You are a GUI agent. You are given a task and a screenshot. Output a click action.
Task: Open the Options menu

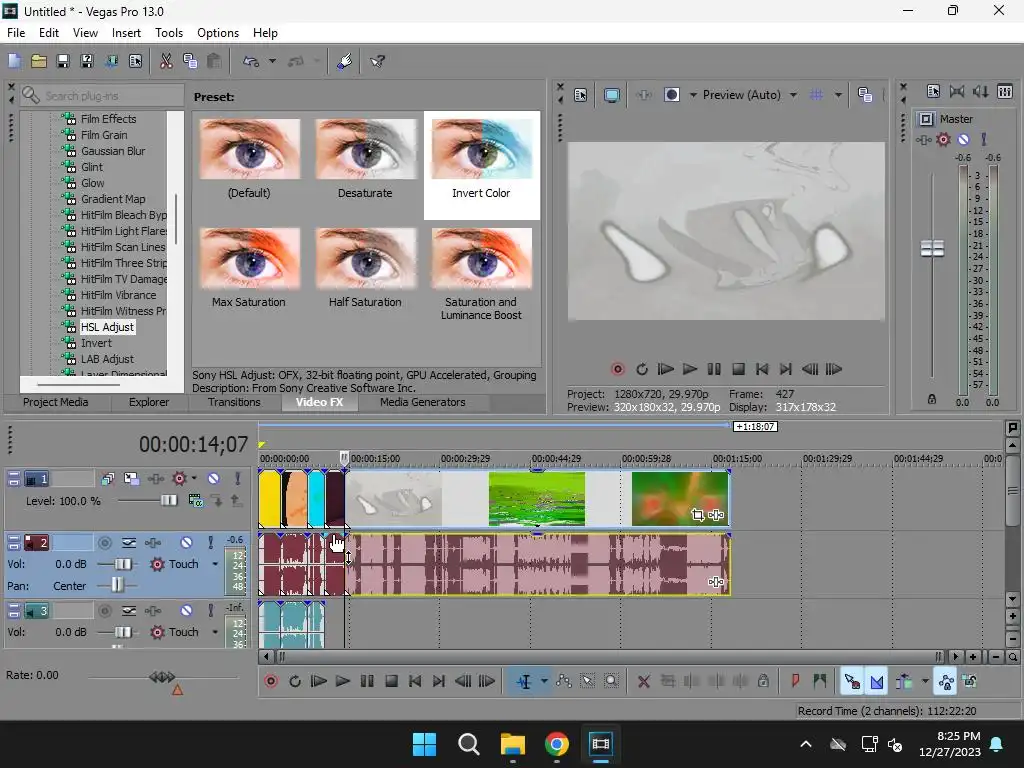point(217,33)
